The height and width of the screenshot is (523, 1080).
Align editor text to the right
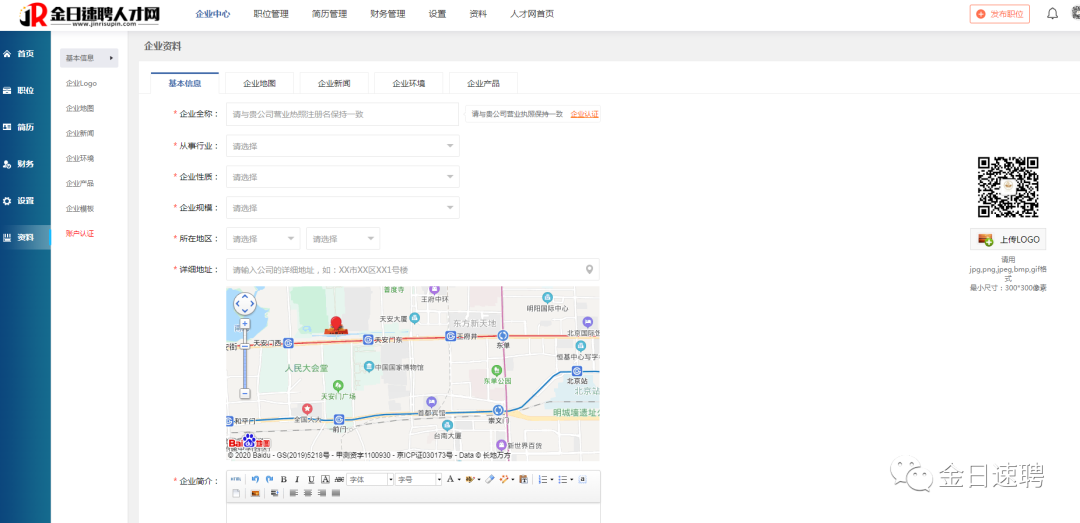click(x=322, y=493)
